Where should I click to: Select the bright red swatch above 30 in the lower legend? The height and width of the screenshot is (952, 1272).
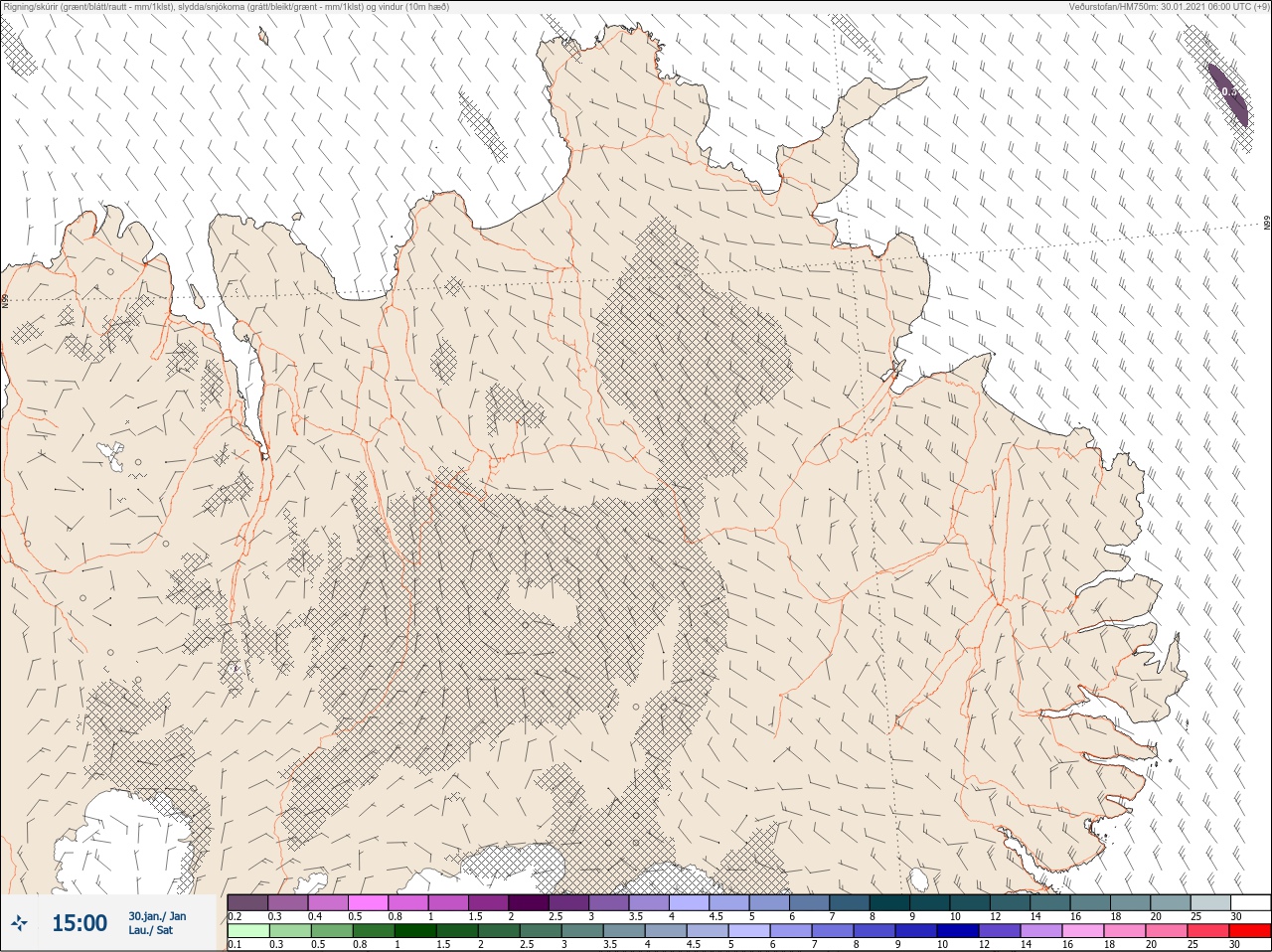click(x=1250, y=931)
